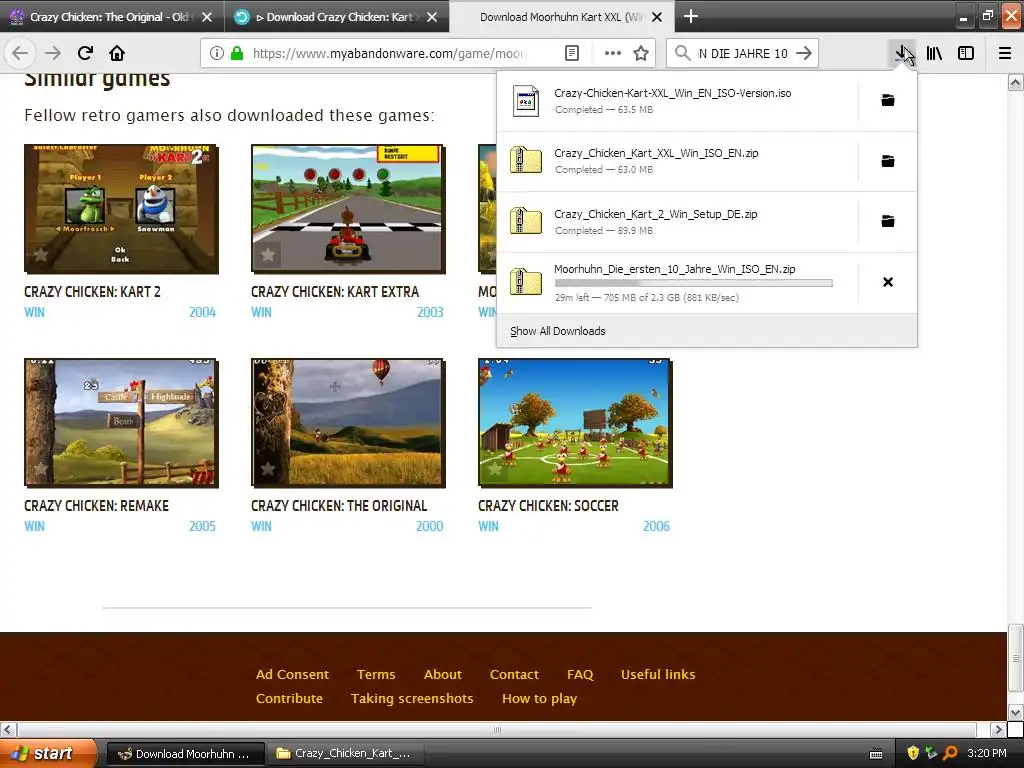Click CRAZY CHICKEN: KART 2 title link
The height and width of the screenshot is (768, 1024).
(x=92, y=292)
